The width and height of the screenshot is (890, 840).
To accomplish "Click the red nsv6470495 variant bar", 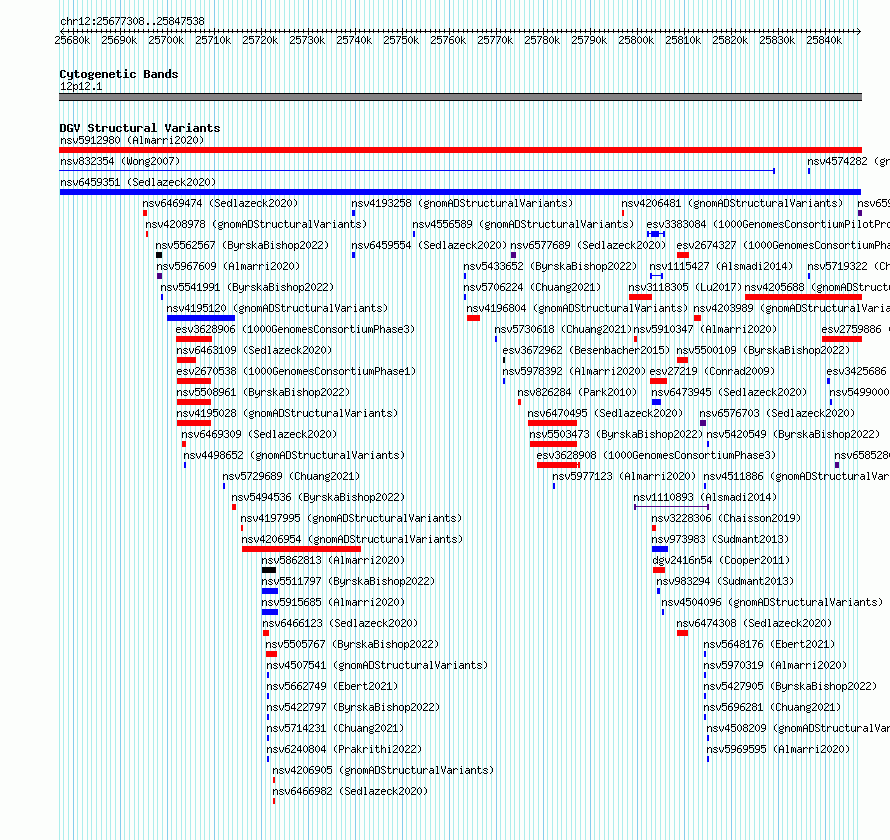I will click(552, 423).
